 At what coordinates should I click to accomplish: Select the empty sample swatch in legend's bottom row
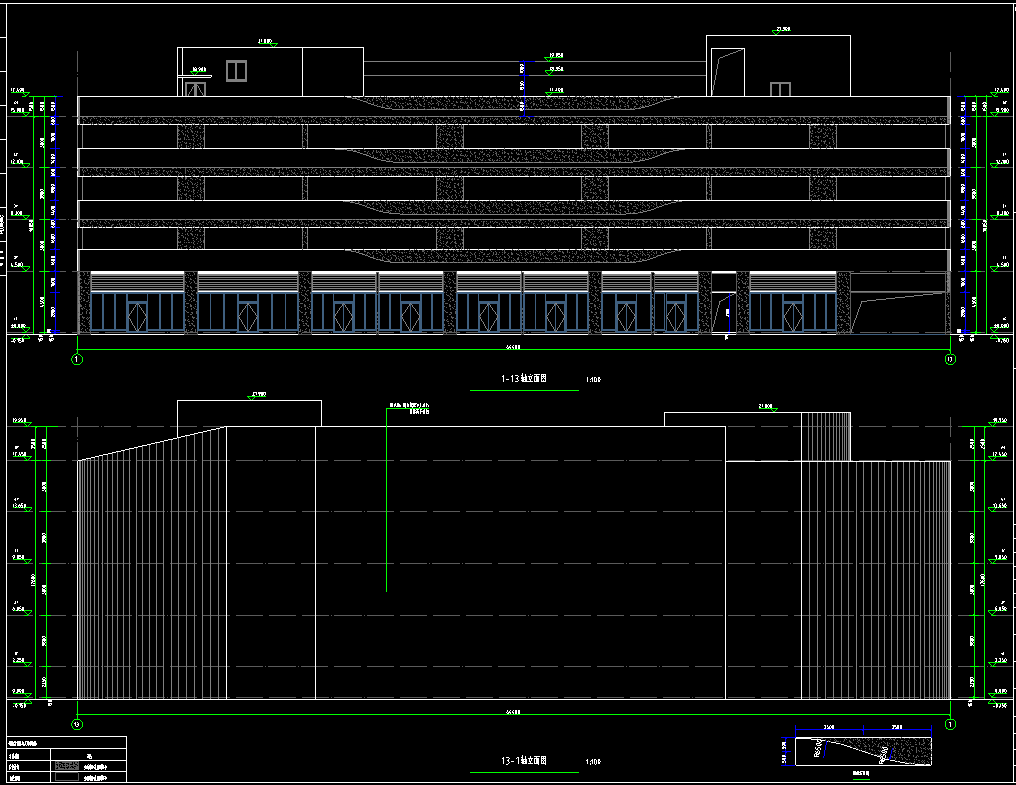click(x=67, y=776)
